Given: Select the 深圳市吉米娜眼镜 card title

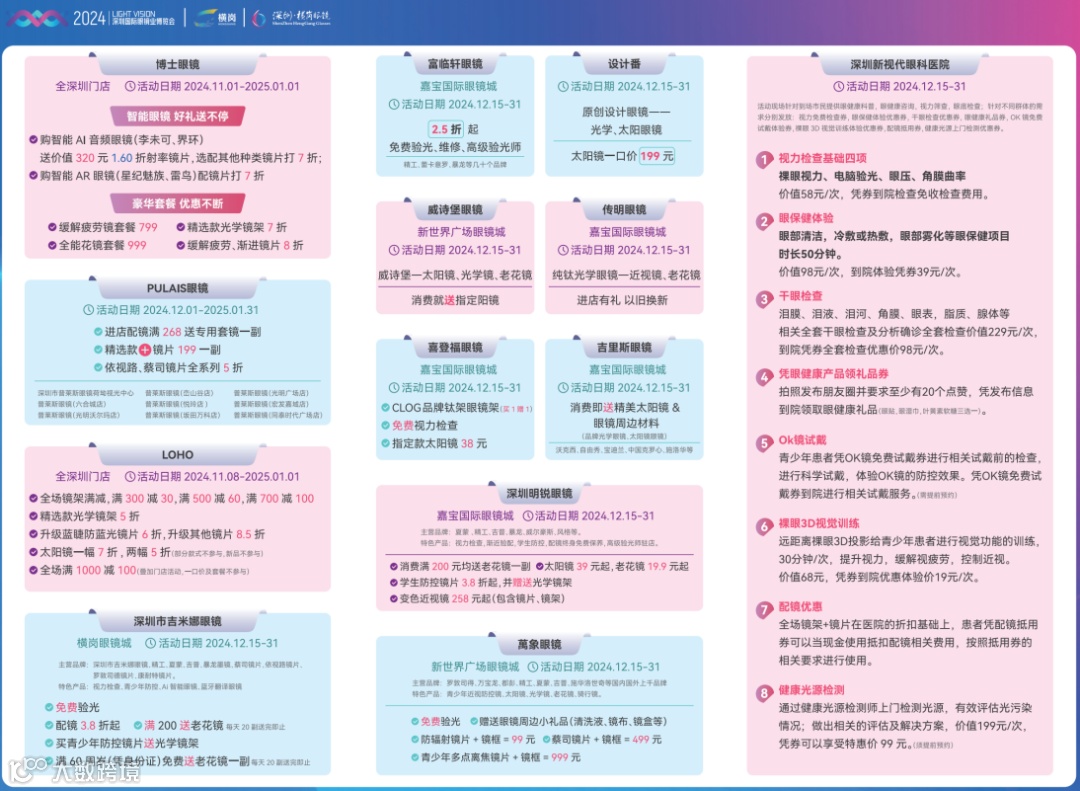Looking at the screenshot, I should point(177,621).
